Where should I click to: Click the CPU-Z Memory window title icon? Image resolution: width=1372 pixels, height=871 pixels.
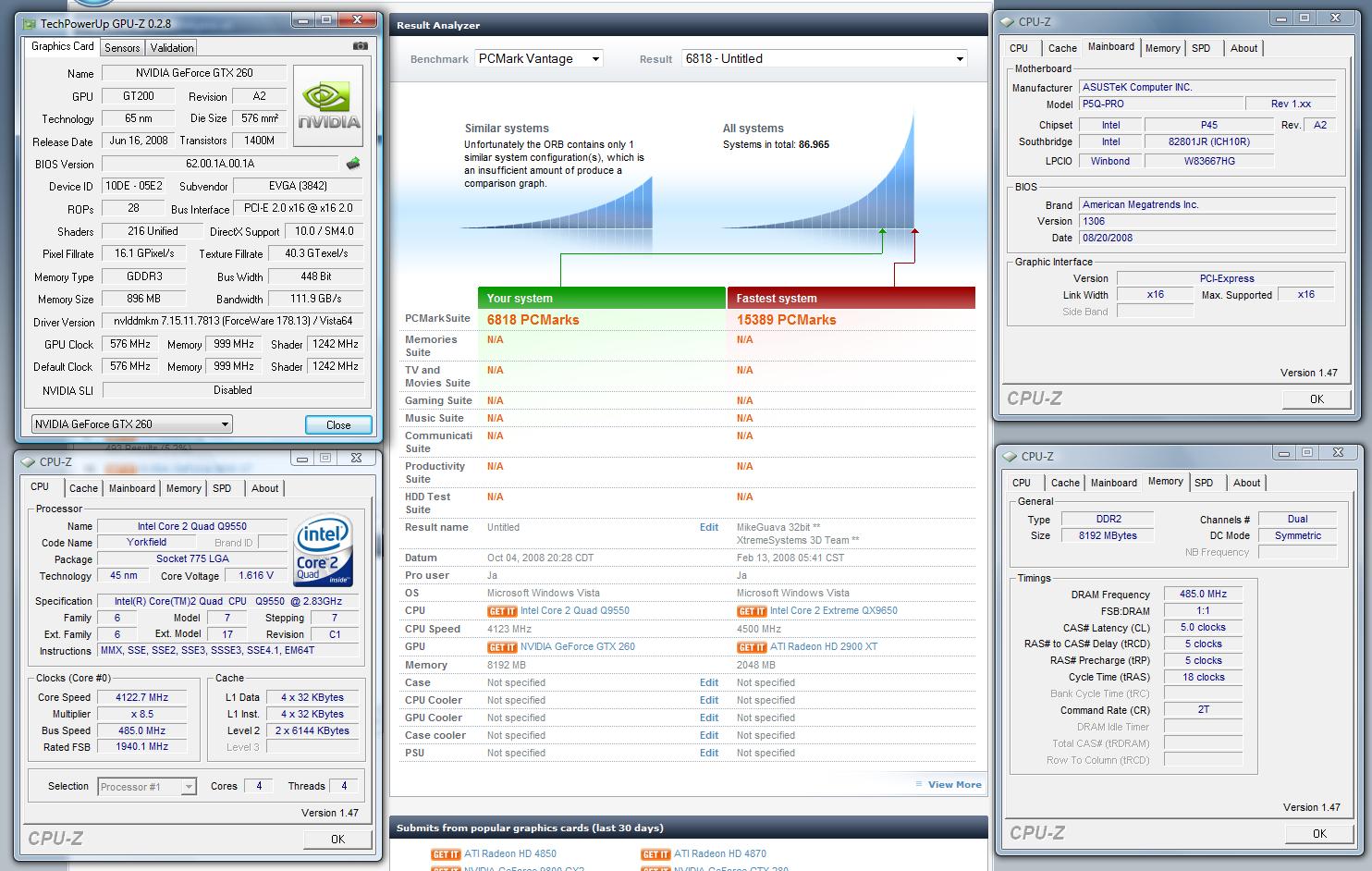coord(1011,456)
